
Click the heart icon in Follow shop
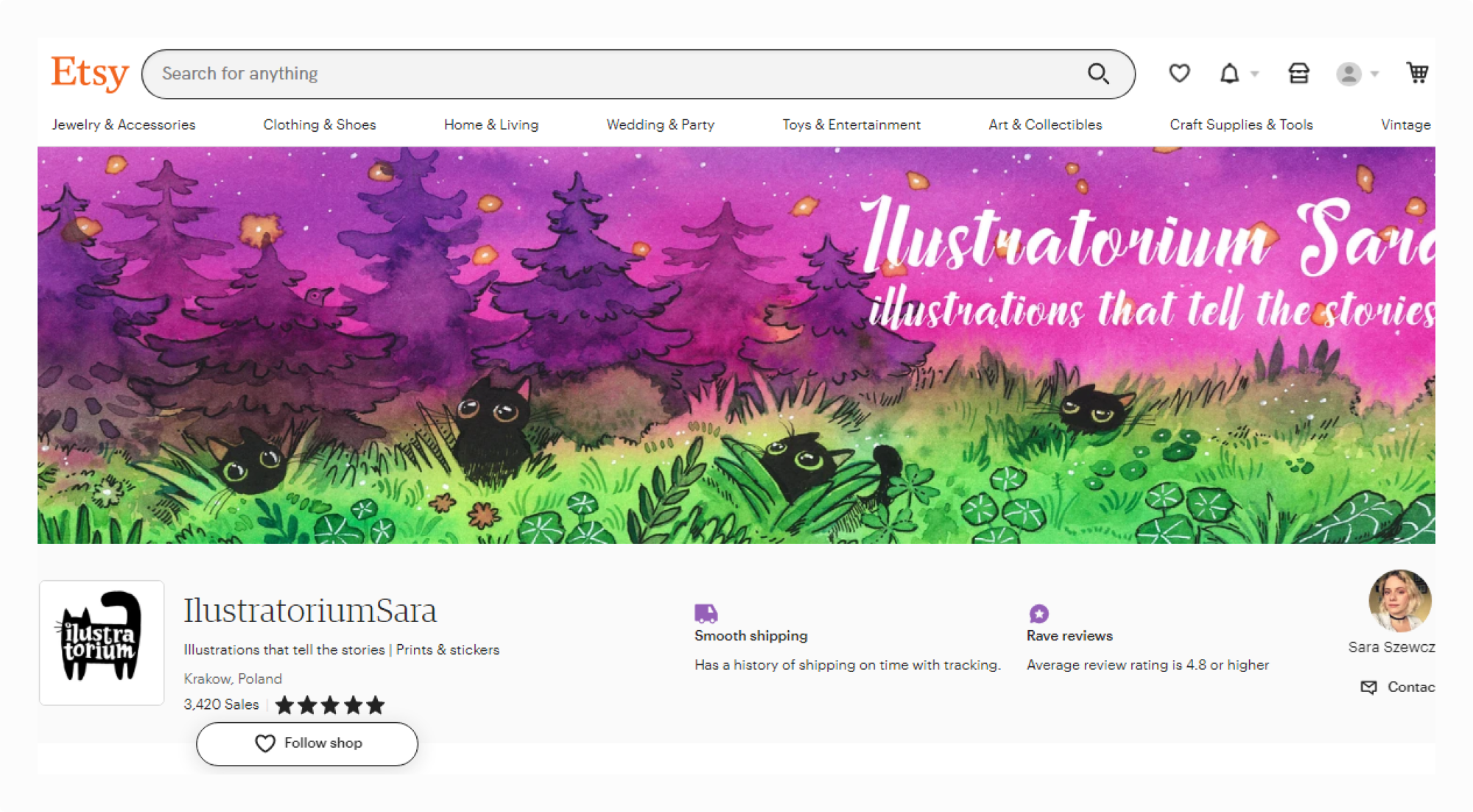(265, 744)
